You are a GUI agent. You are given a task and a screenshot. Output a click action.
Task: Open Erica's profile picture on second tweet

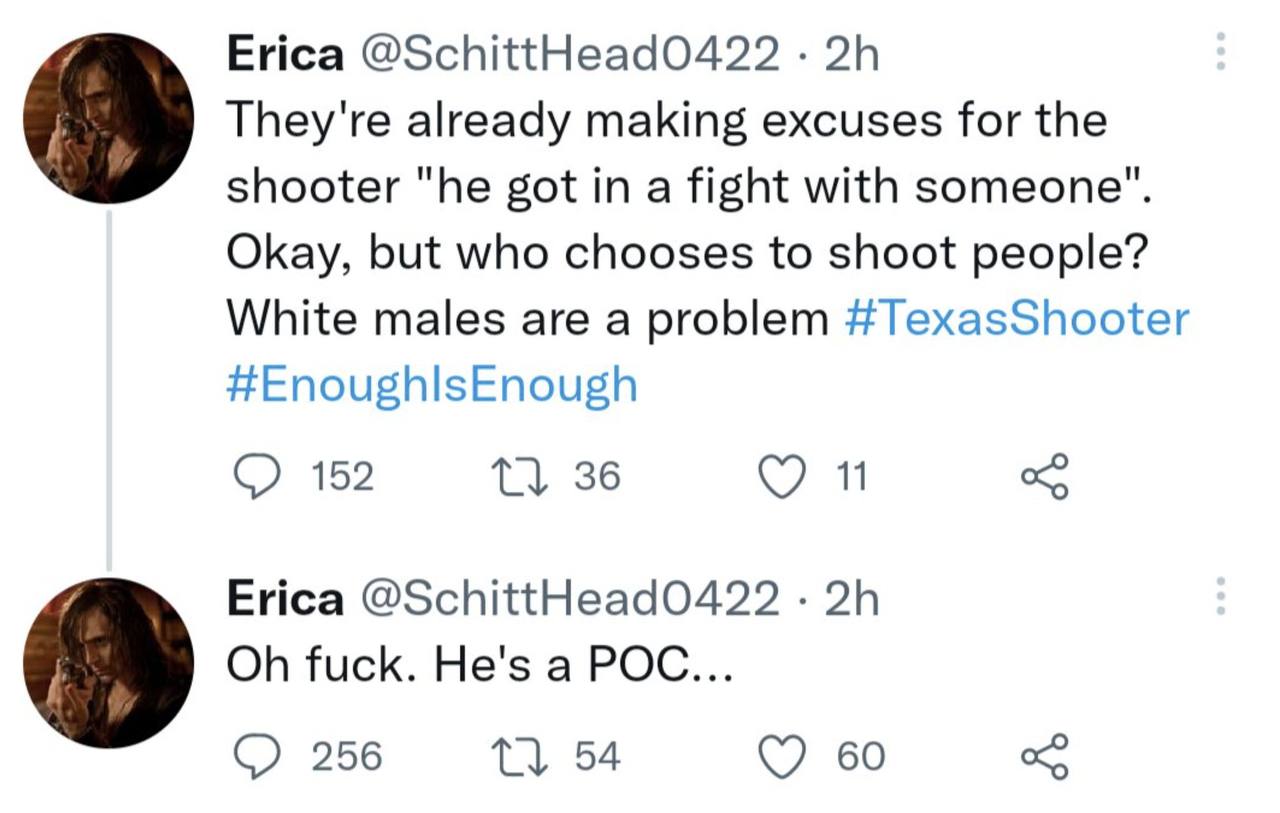point(108,663)
